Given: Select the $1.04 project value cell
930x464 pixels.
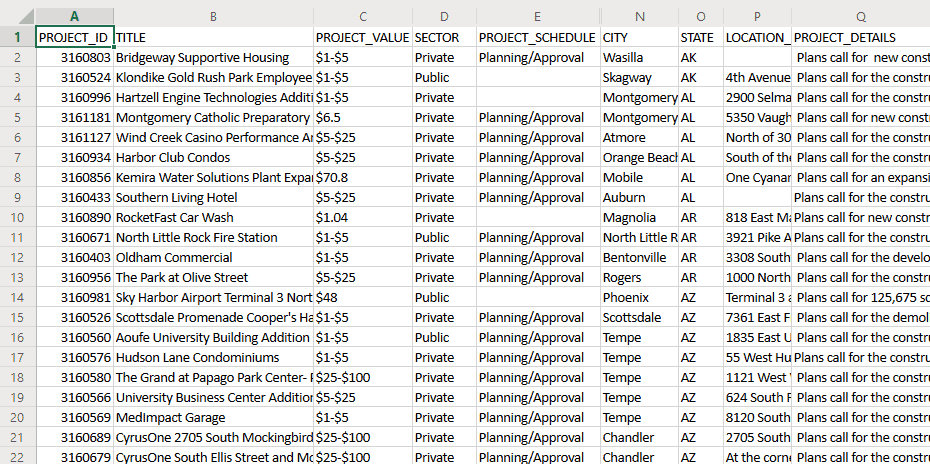Looking at the screenshot, I should point(363,217).
